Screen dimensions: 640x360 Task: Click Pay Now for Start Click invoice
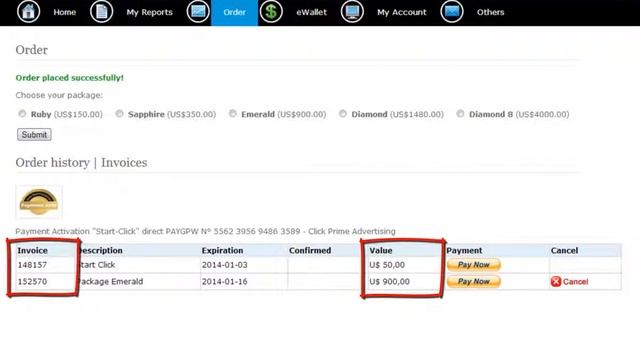coord(473,264)
